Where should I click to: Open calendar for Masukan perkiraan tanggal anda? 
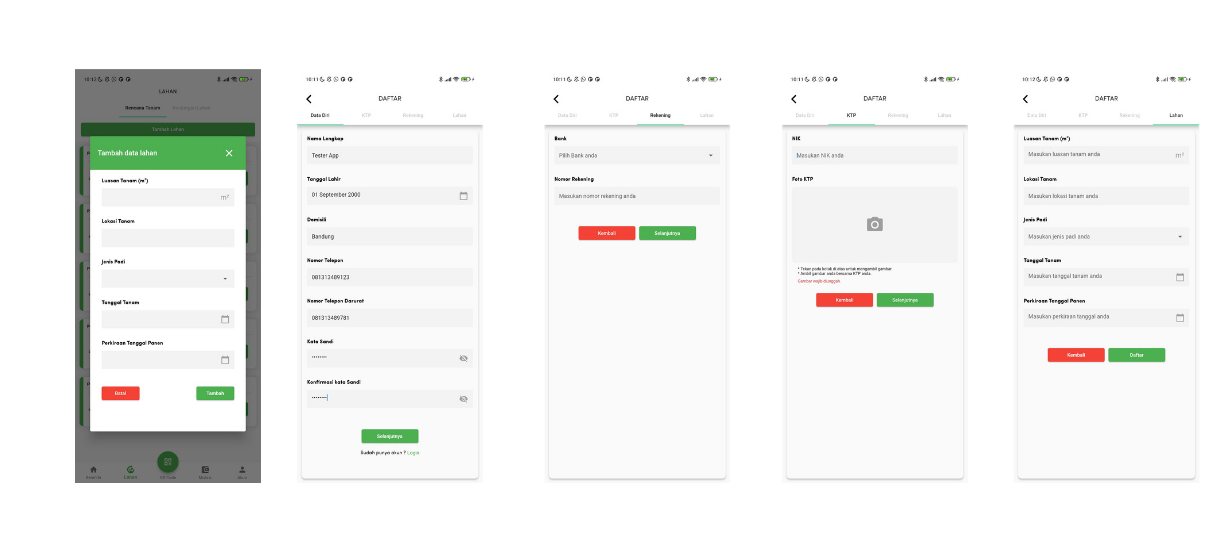coord(1180,317)
